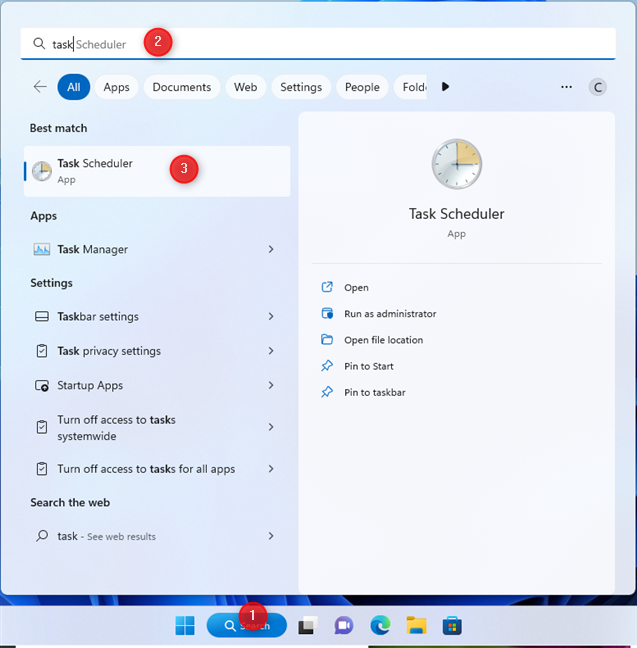
Task: Open the three-dots options menu
Action: (x=566, y=87)
